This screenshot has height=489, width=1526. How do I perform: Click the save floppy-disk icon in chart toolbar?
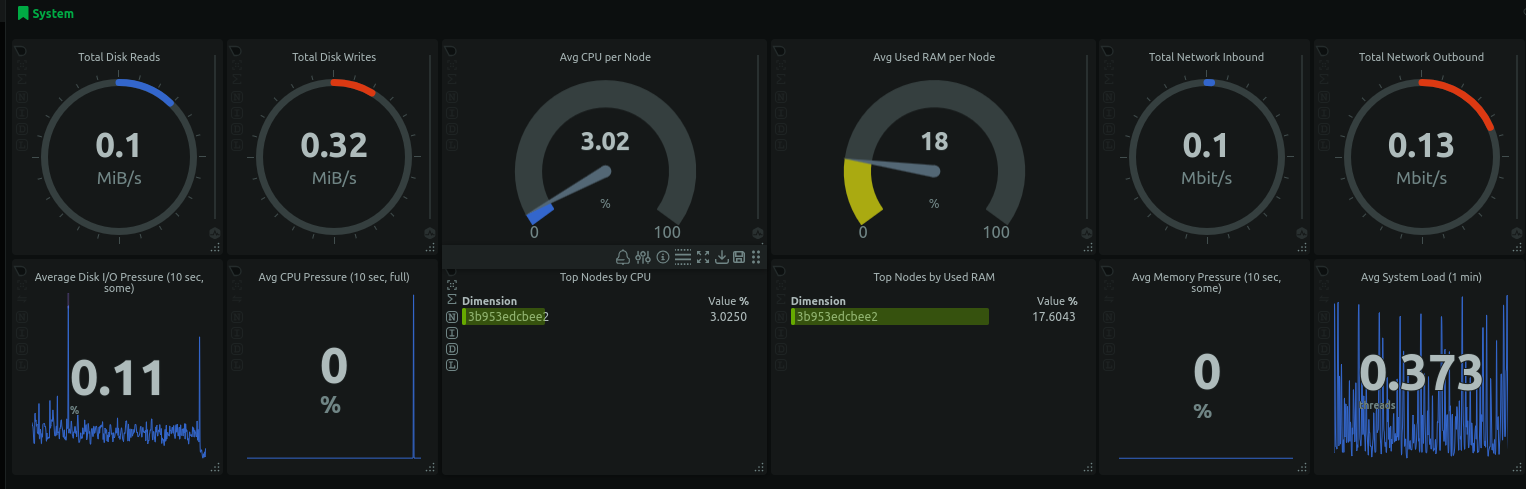coord(739,257)
